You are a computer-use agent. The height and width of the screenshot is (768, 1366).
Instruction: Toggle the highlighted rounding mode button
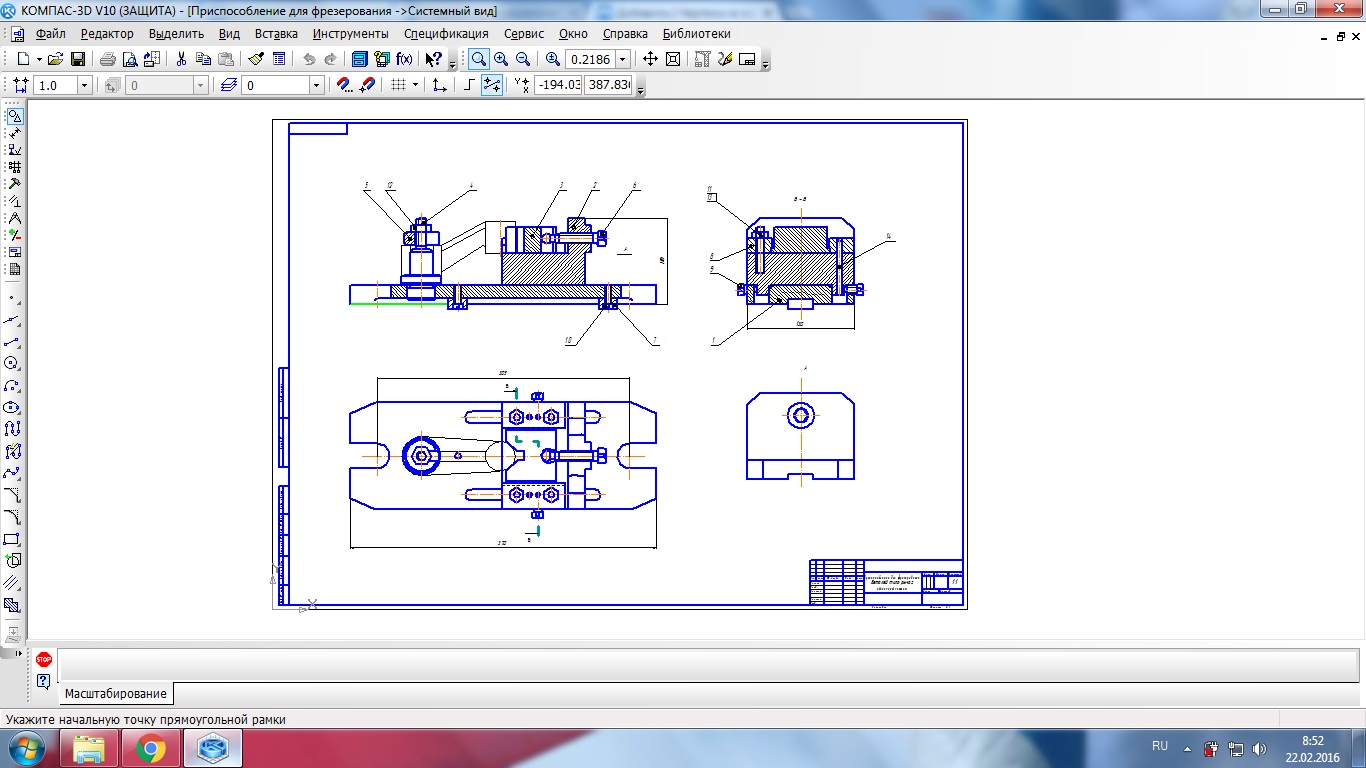(x=491, y=86)
